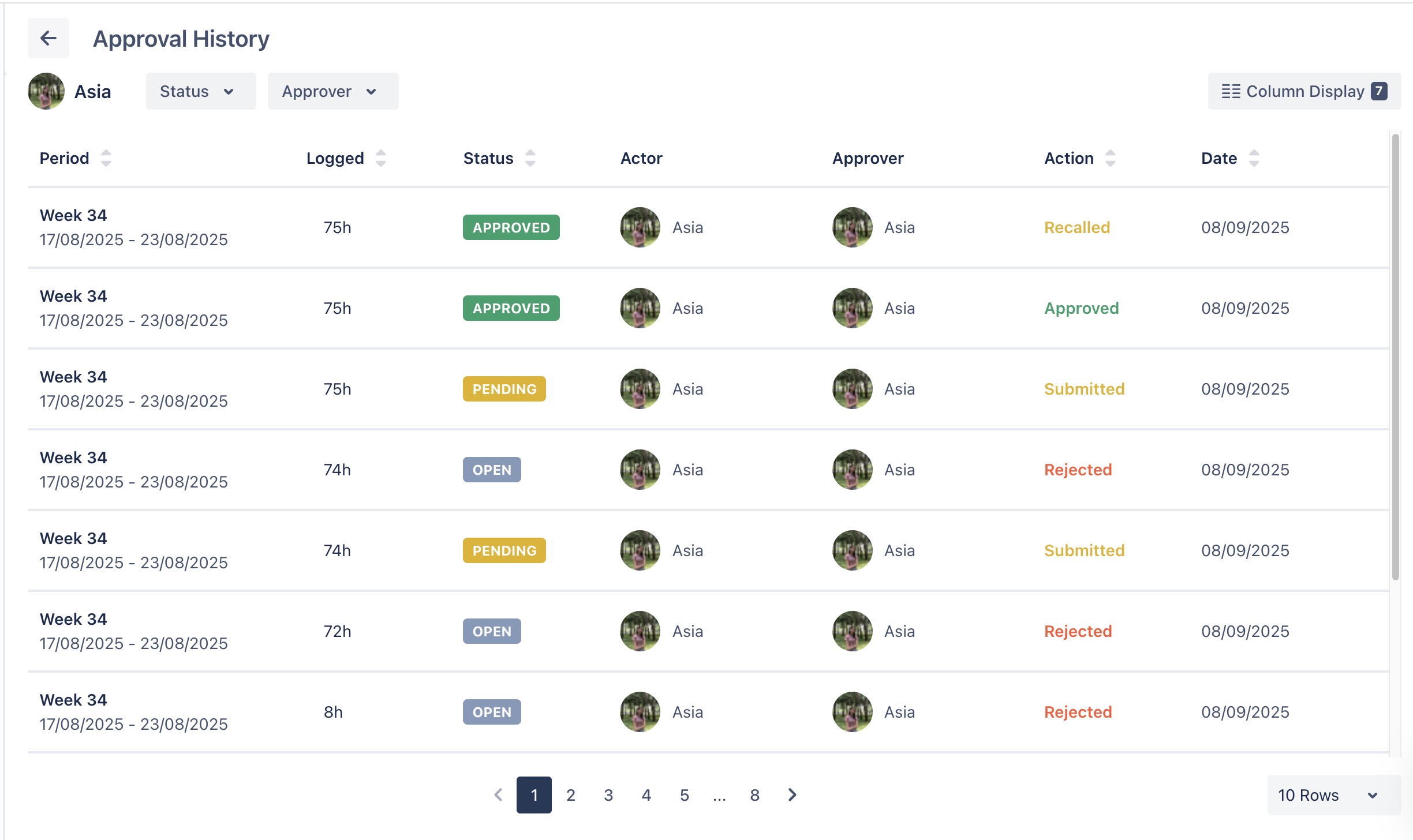Click the vertical table scrollbar

[x=1395, y=358]
